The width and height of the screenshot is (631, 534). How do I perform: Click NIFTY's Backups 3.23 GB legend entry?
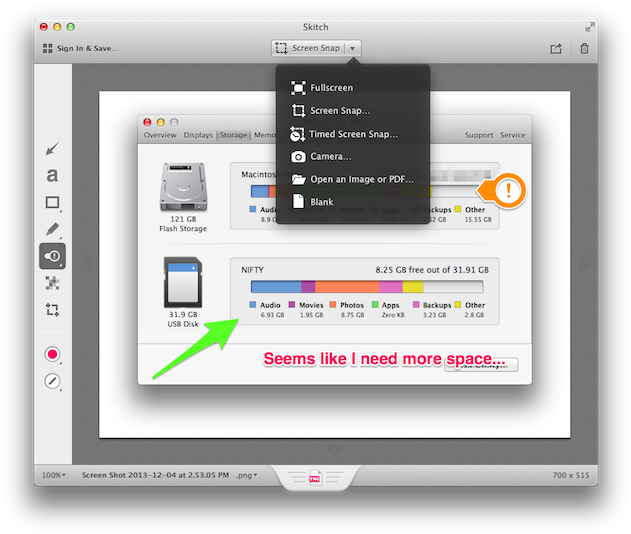[432, 309]
